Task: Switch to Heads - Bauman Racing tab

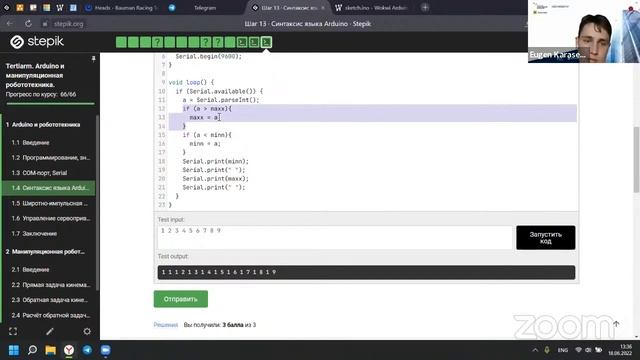Action: pyautogui.click(x=121, y=7)
